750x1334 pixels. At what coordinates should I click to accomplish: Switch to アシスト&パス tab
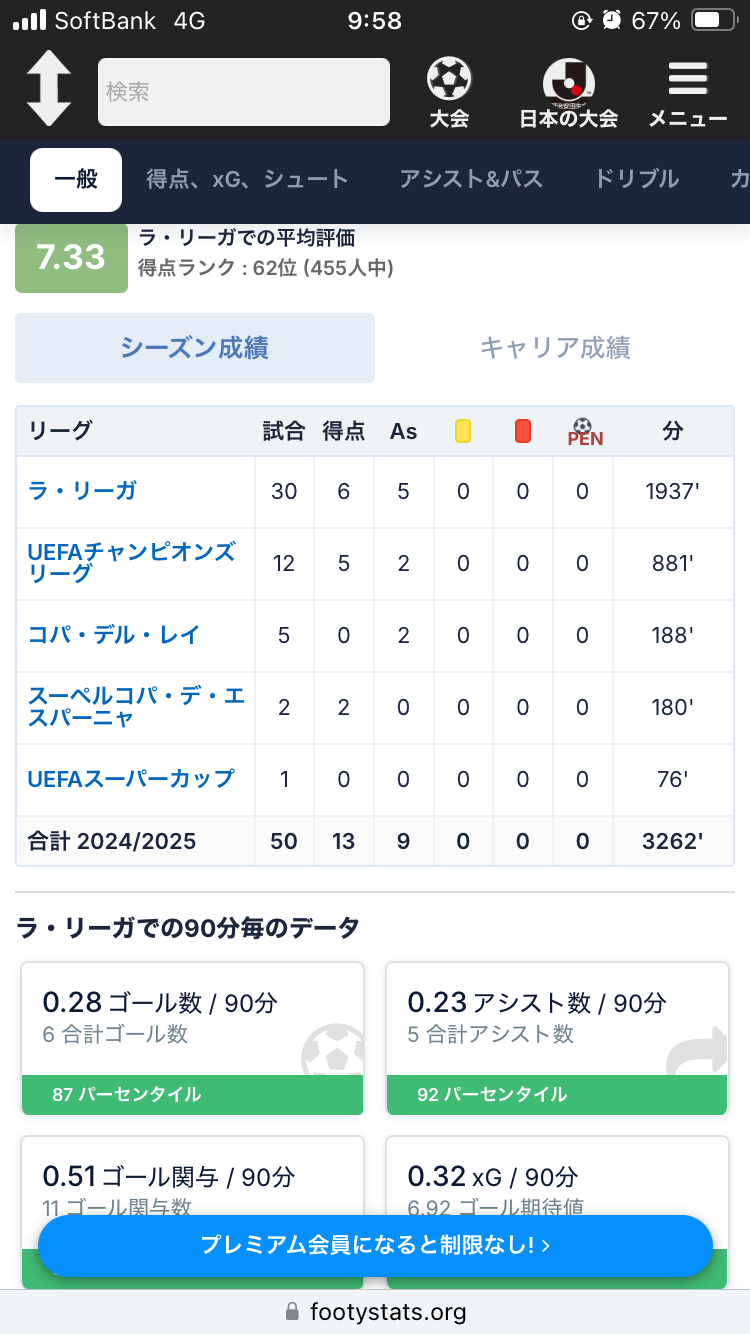(471, 180)
